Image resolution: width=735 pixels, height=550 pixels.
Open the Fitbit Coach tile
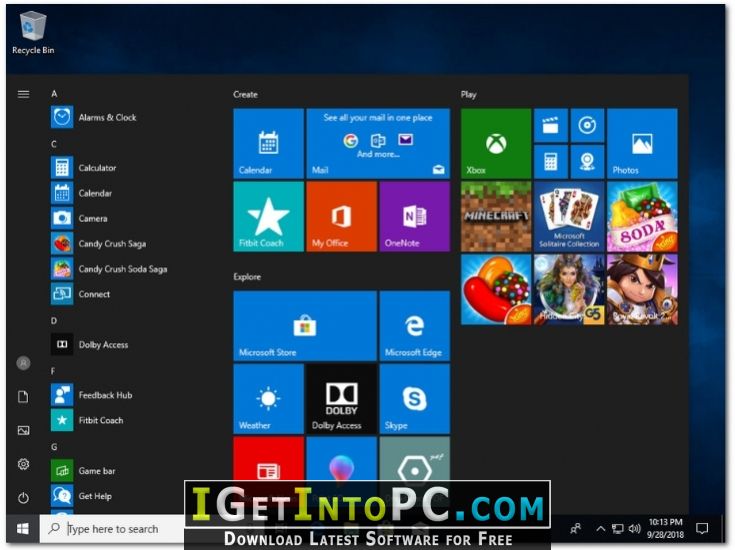(269, 217)
